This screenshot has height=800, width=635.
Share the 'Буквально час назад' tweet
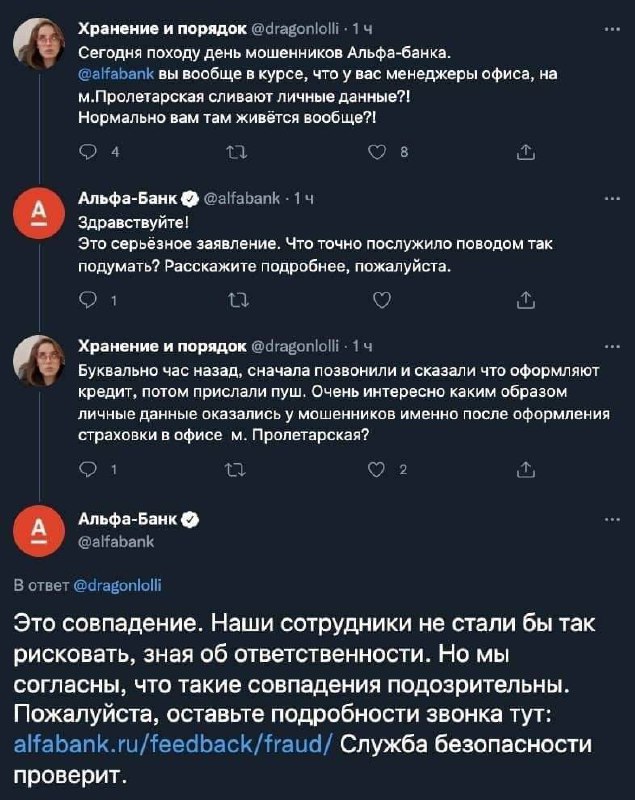[x=526, y=469]
